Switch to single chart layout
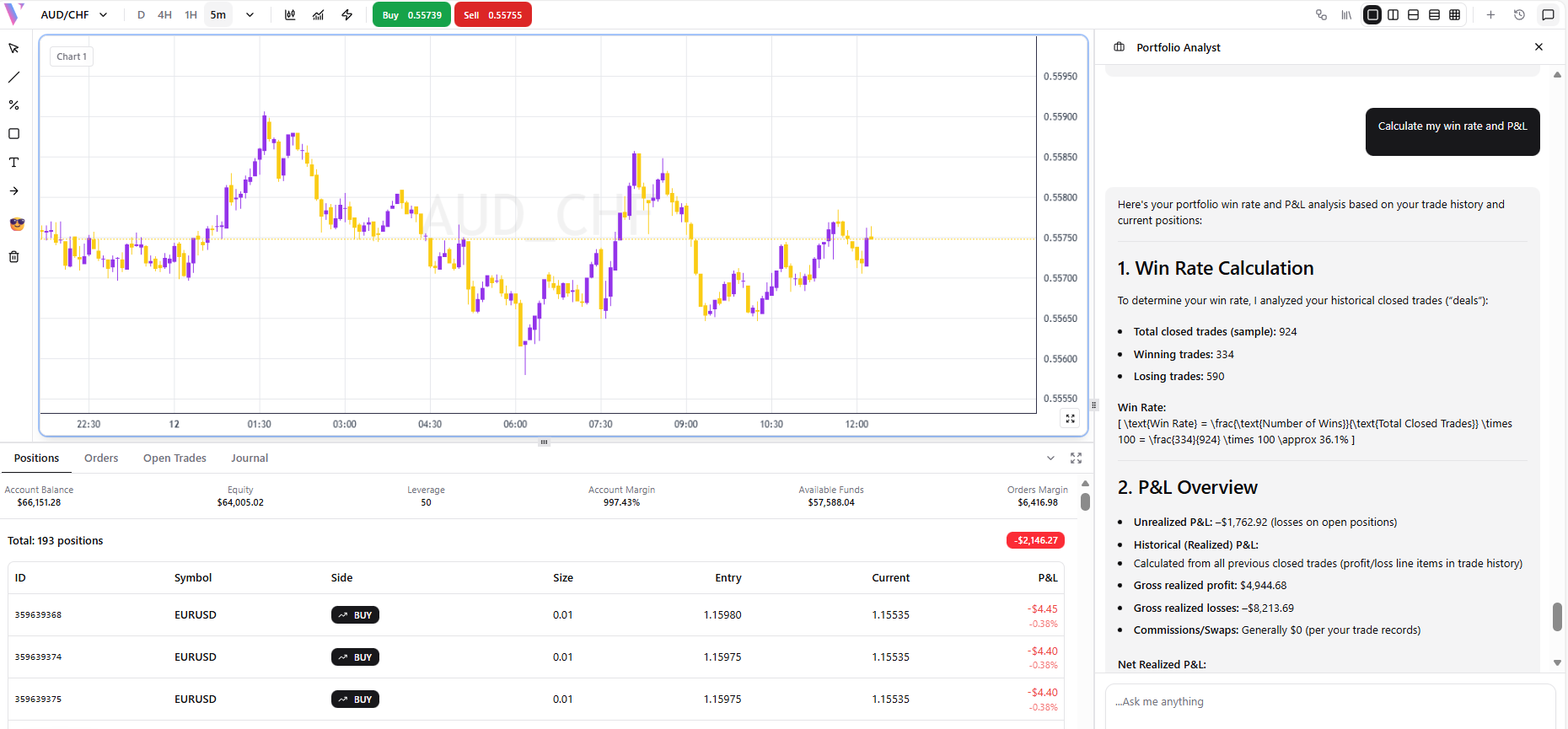Viewport: 1568px width, 729px height. 1372,15
